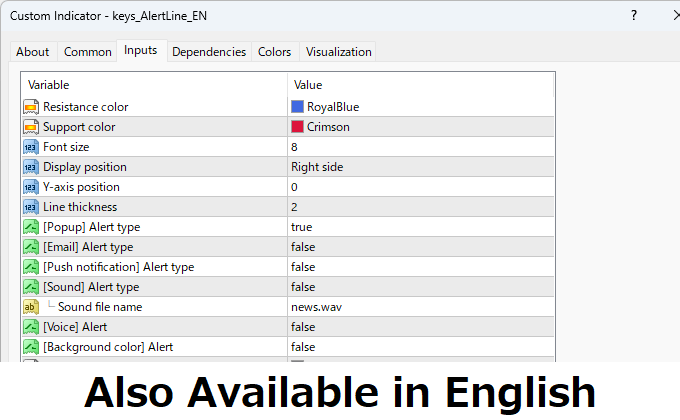Viewport: 680px width, 420px height.
Task: Click the RoyalBlue color swatch
Action: click(297, 107)
